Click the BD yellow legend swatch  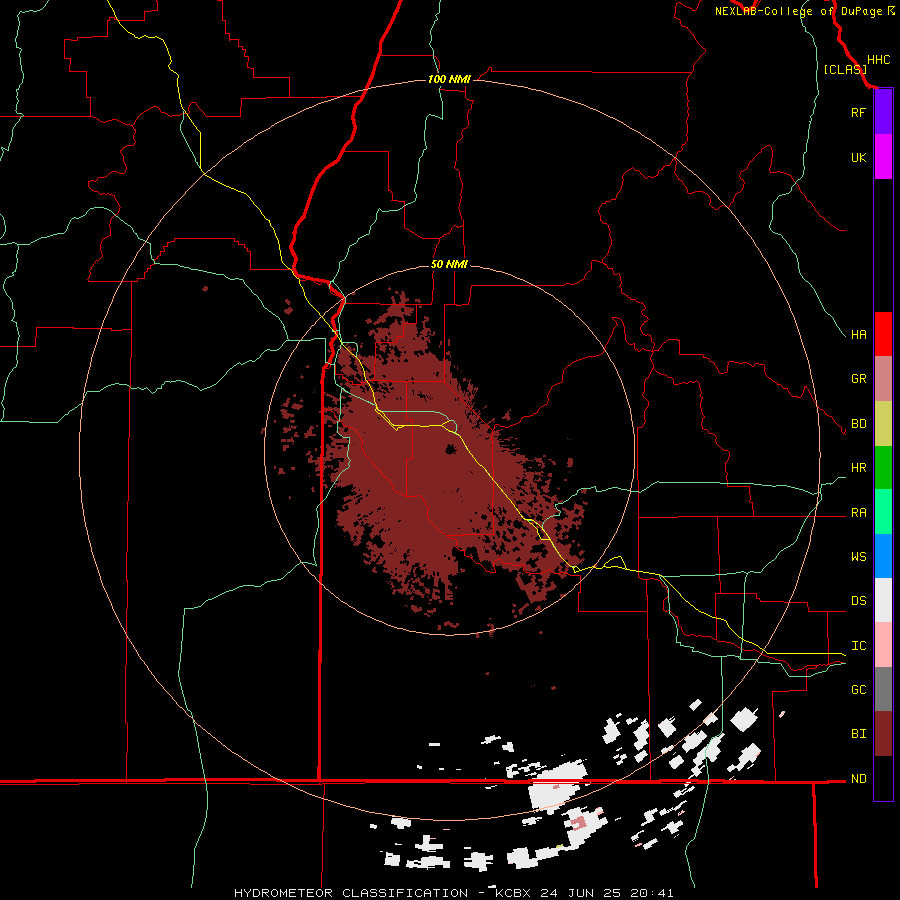(x=883, y=424)
